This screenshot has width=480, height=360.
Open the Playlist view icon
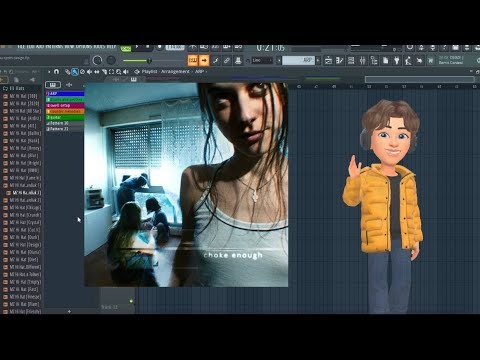point(328,61)
